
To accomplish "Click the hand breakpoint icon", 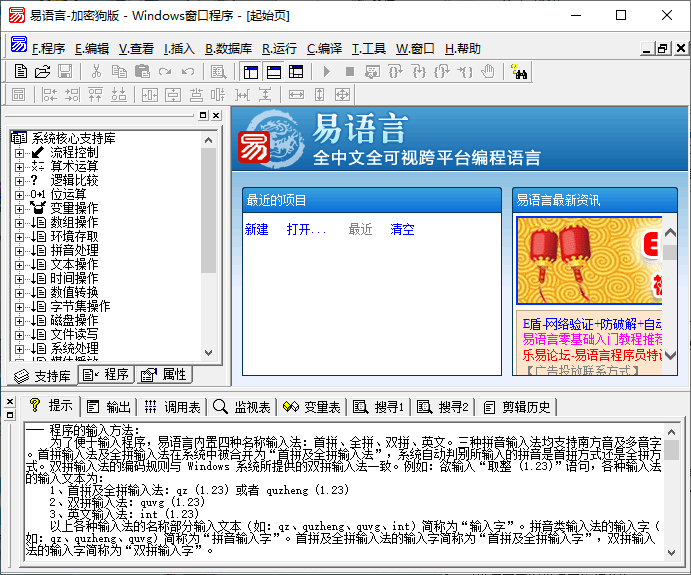I will click(487, 71).
